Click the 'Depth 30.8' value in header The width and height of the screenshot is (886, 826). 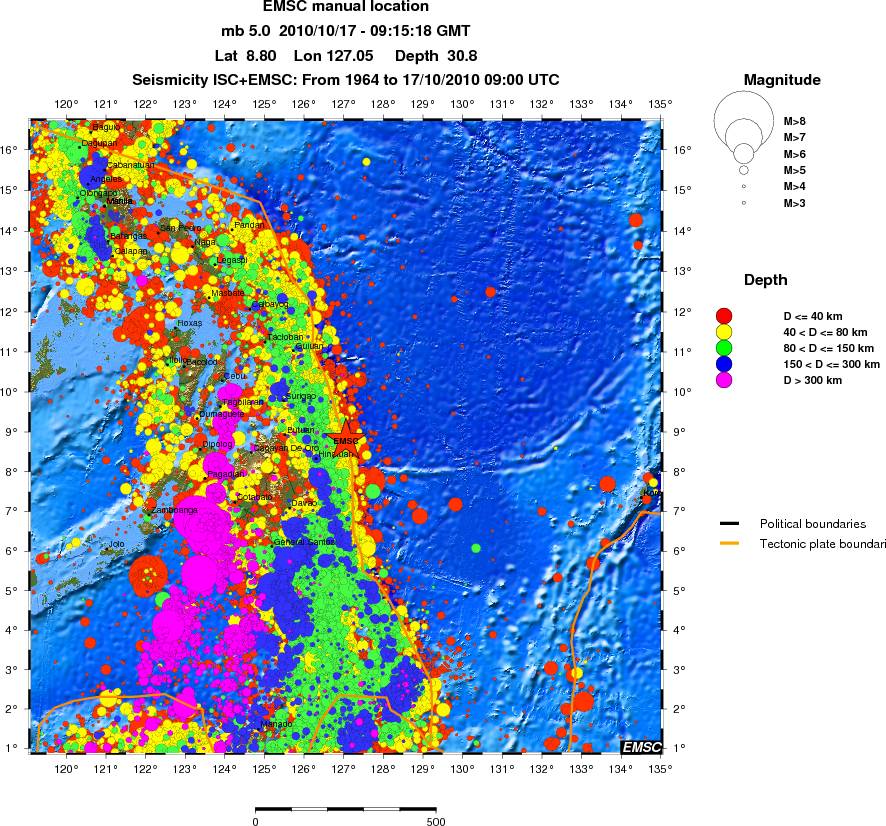436,56
